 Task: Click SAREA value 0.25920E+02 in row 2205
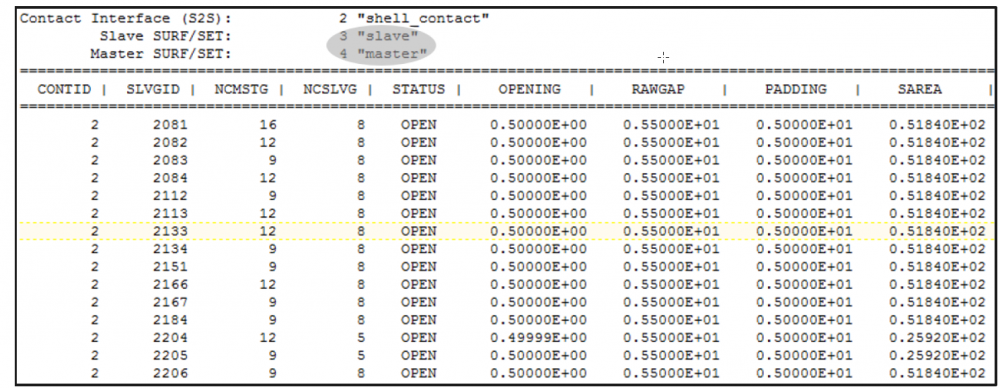(937, 355)
